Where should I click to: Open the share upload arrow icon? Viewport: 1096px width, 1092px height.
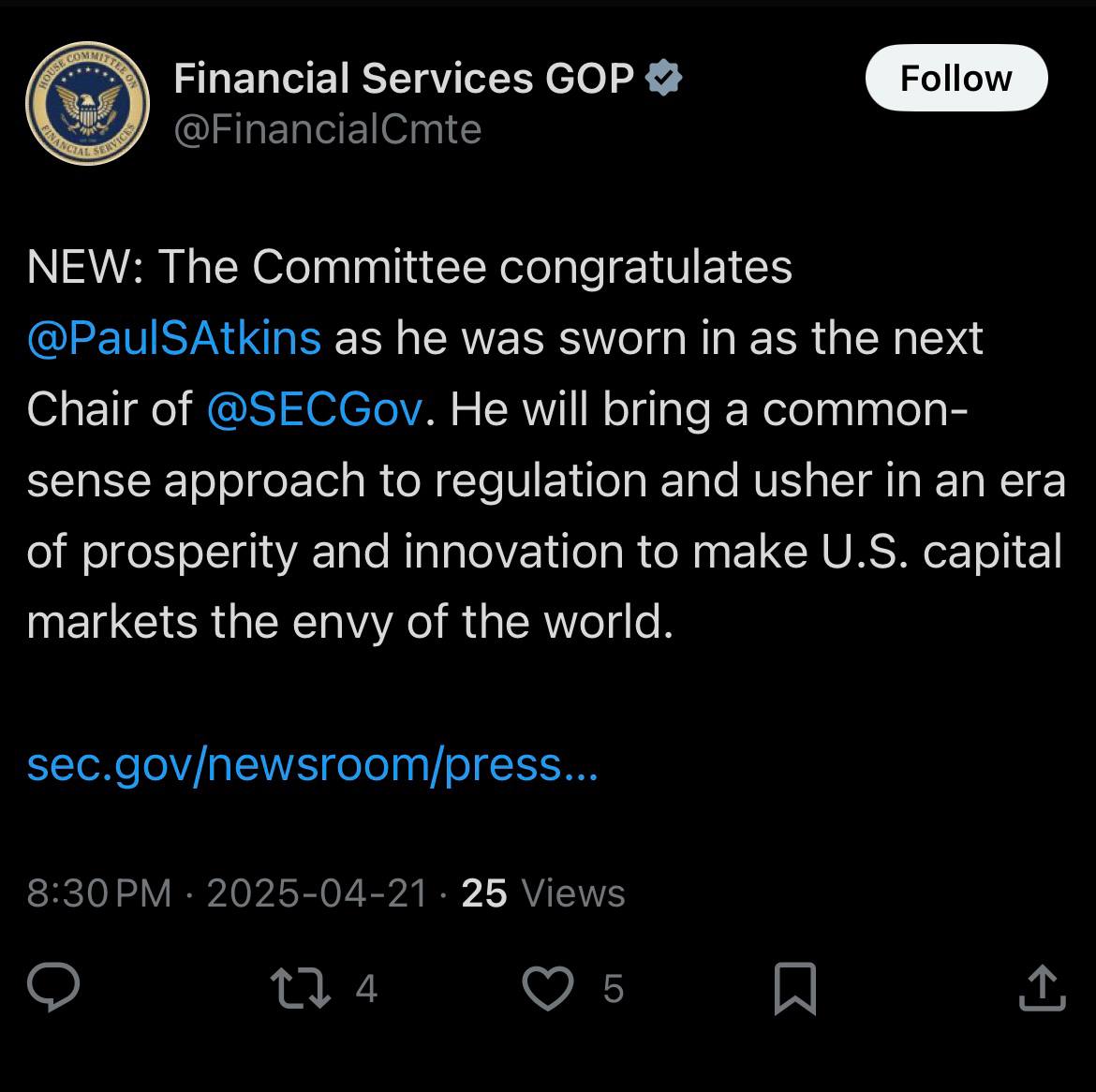pos(1043,987)
